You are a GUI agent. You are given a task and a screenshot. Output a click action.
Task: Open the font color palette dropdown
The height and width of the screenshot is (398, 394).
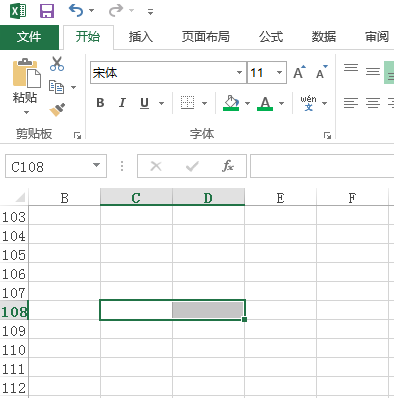282,103
